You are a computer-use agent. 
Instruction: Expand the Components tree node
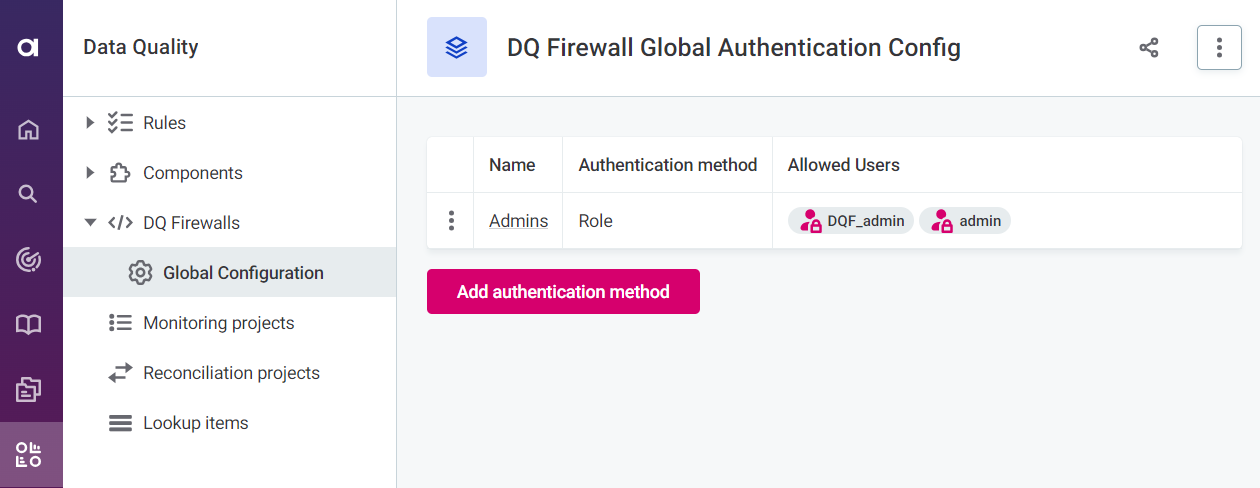point(90,173)
